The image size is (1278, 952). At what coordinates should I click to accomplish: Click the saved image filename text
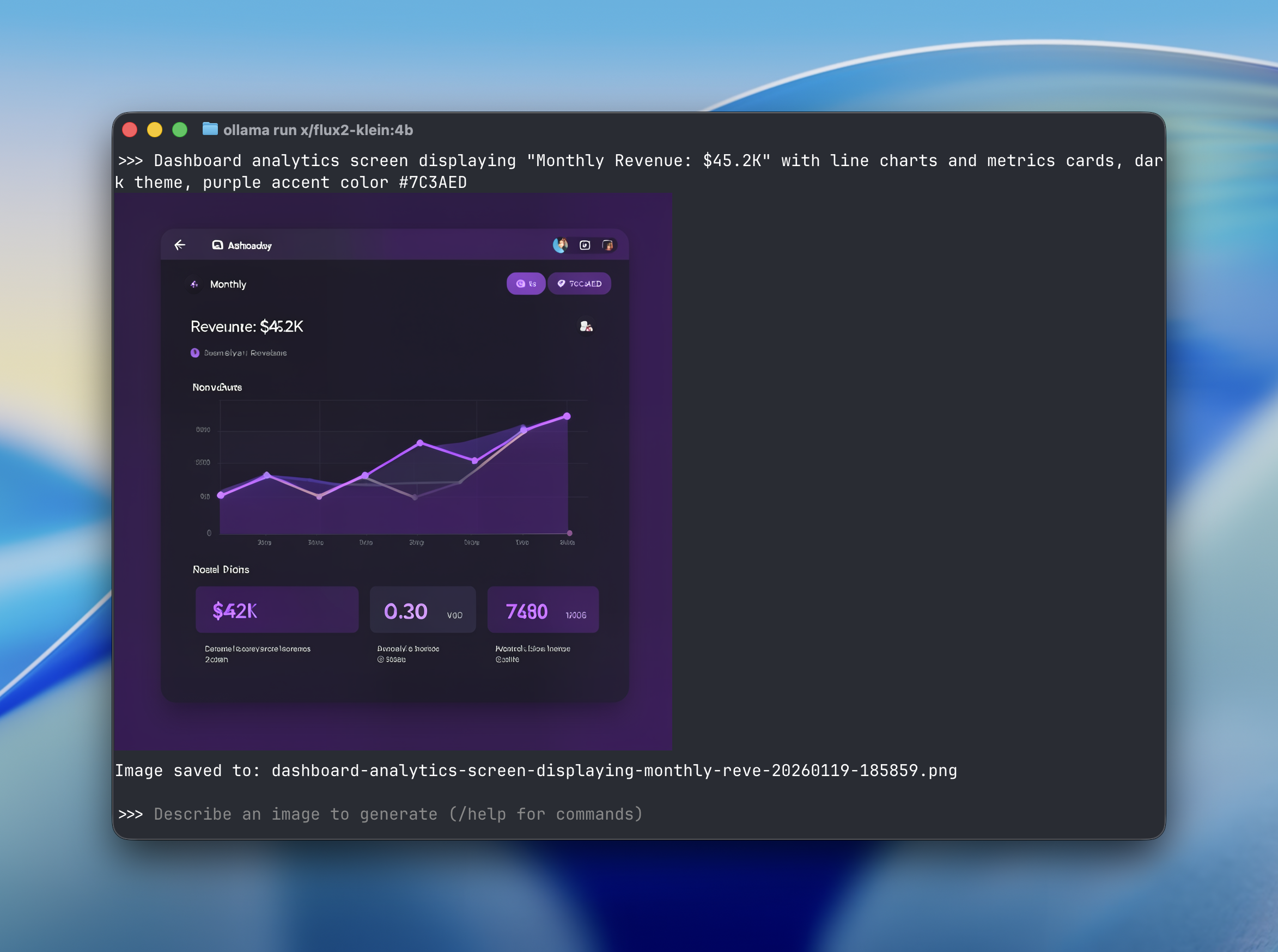pyautogui.click(x=613, y=771)
